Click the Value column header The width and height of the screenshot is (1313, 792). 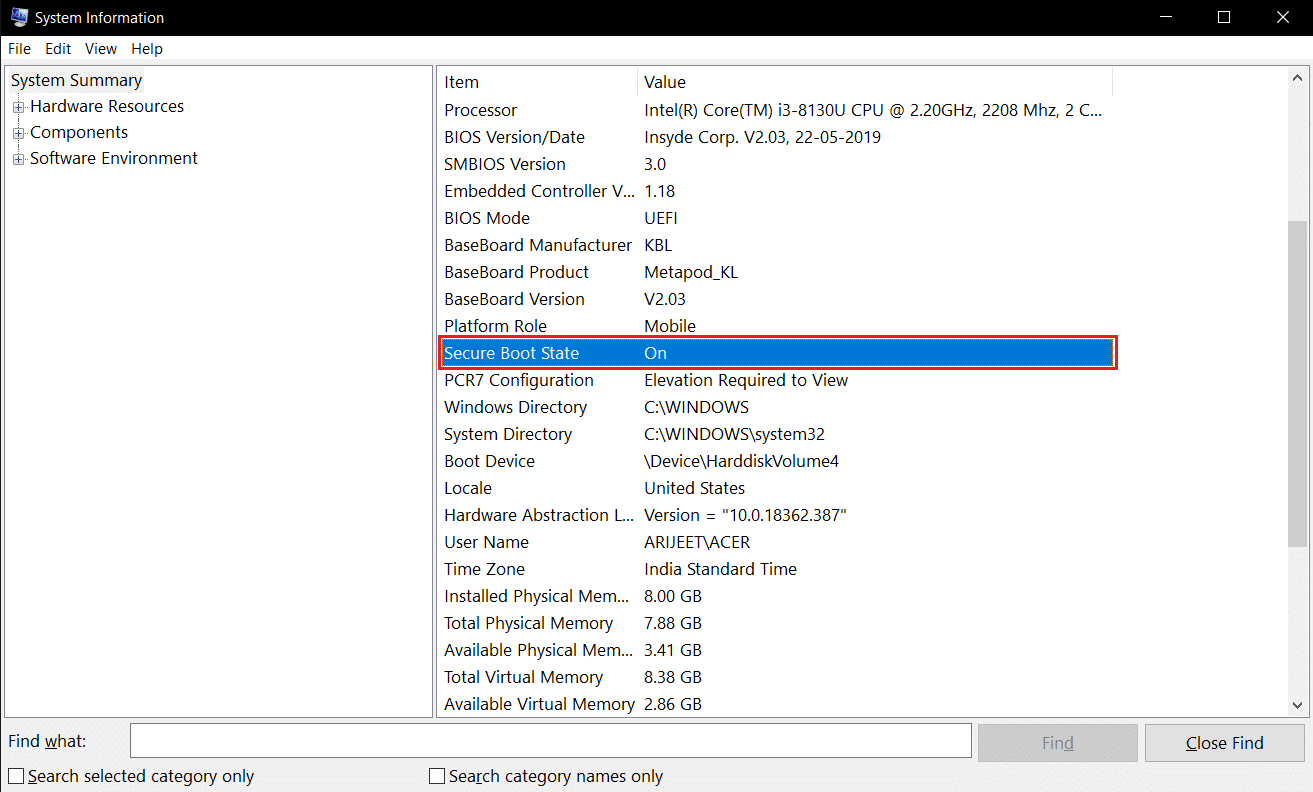875,82
